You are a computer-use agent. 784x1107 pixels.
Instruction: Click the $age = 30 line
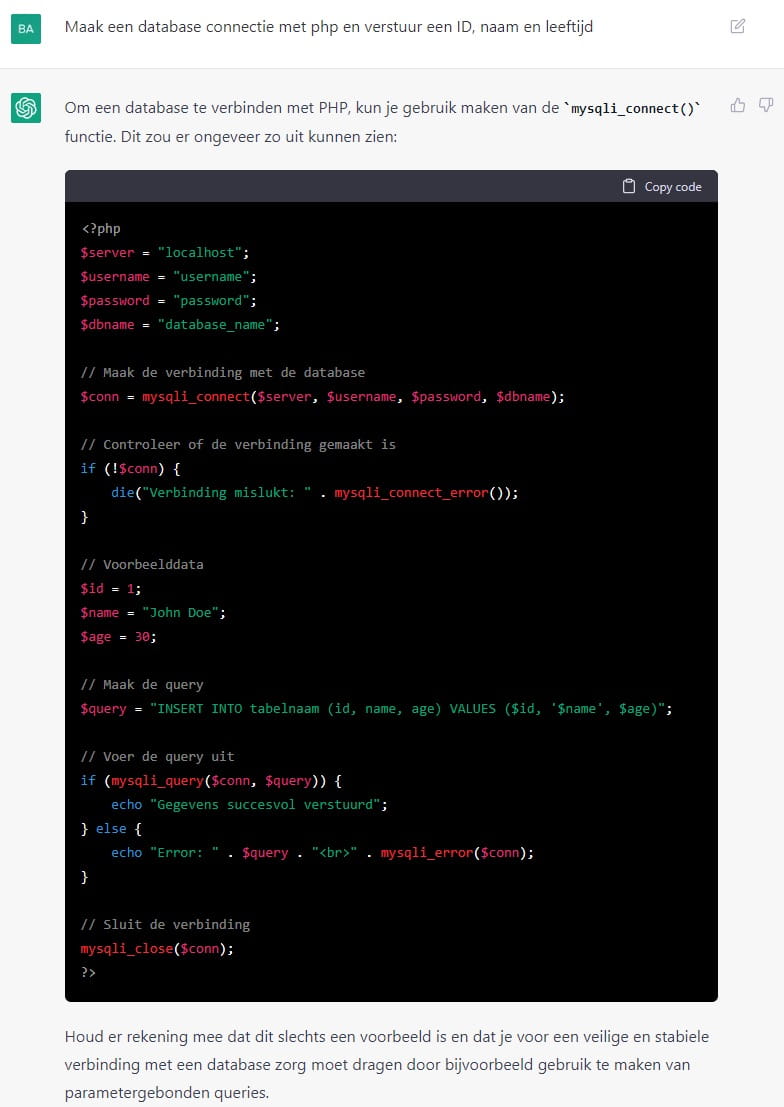[x=119, y=637]
